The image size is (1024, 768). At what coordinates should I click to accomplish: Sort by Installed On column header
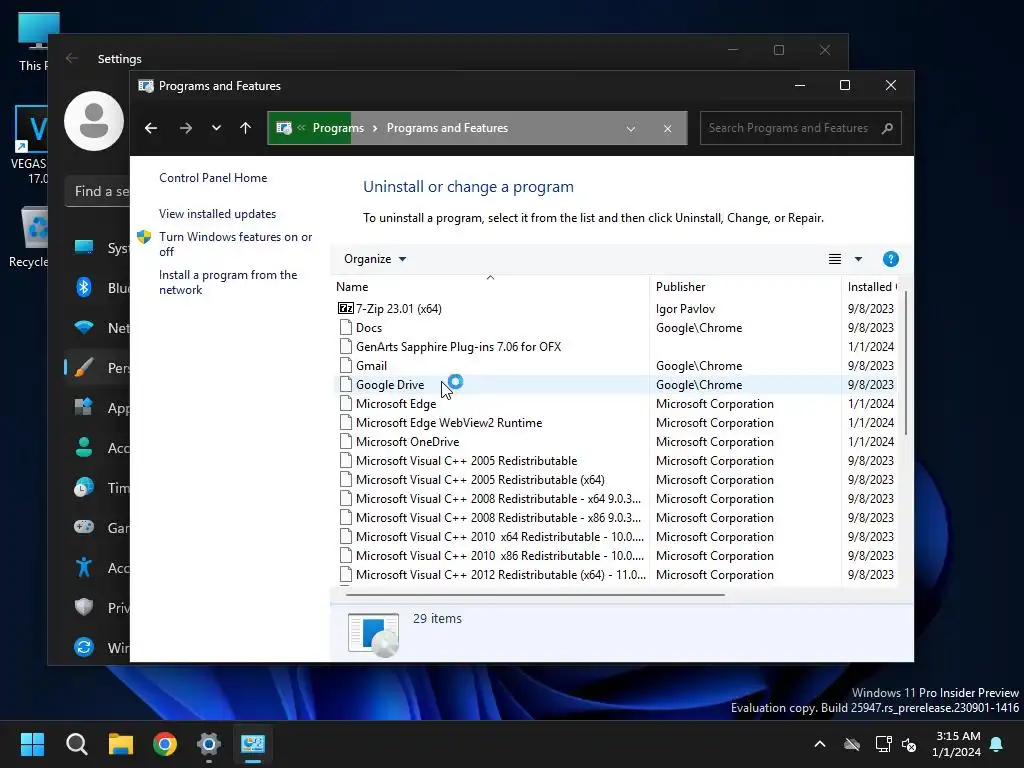[872, 287]
